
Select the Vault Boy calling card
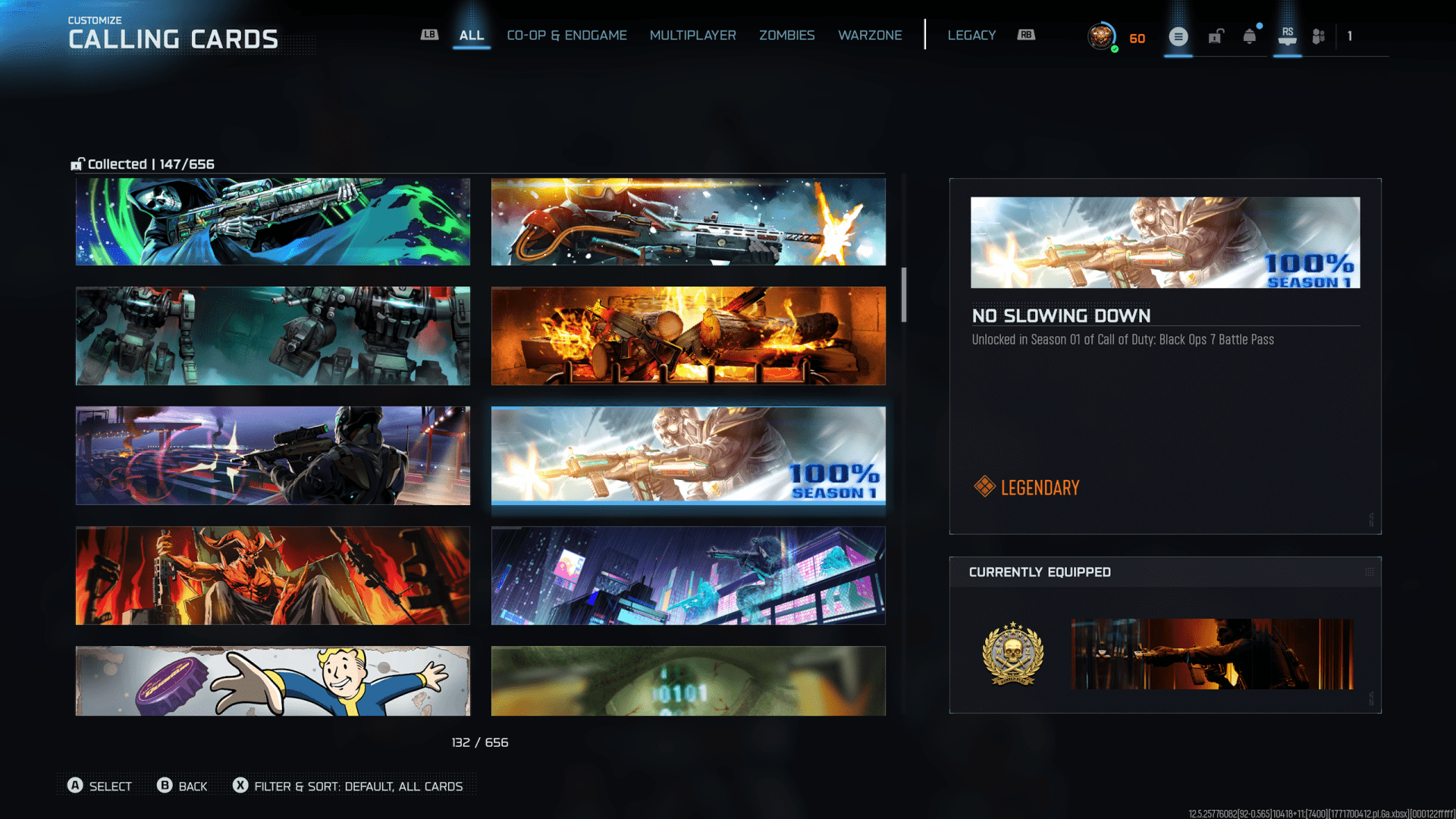tap(272, 680)
